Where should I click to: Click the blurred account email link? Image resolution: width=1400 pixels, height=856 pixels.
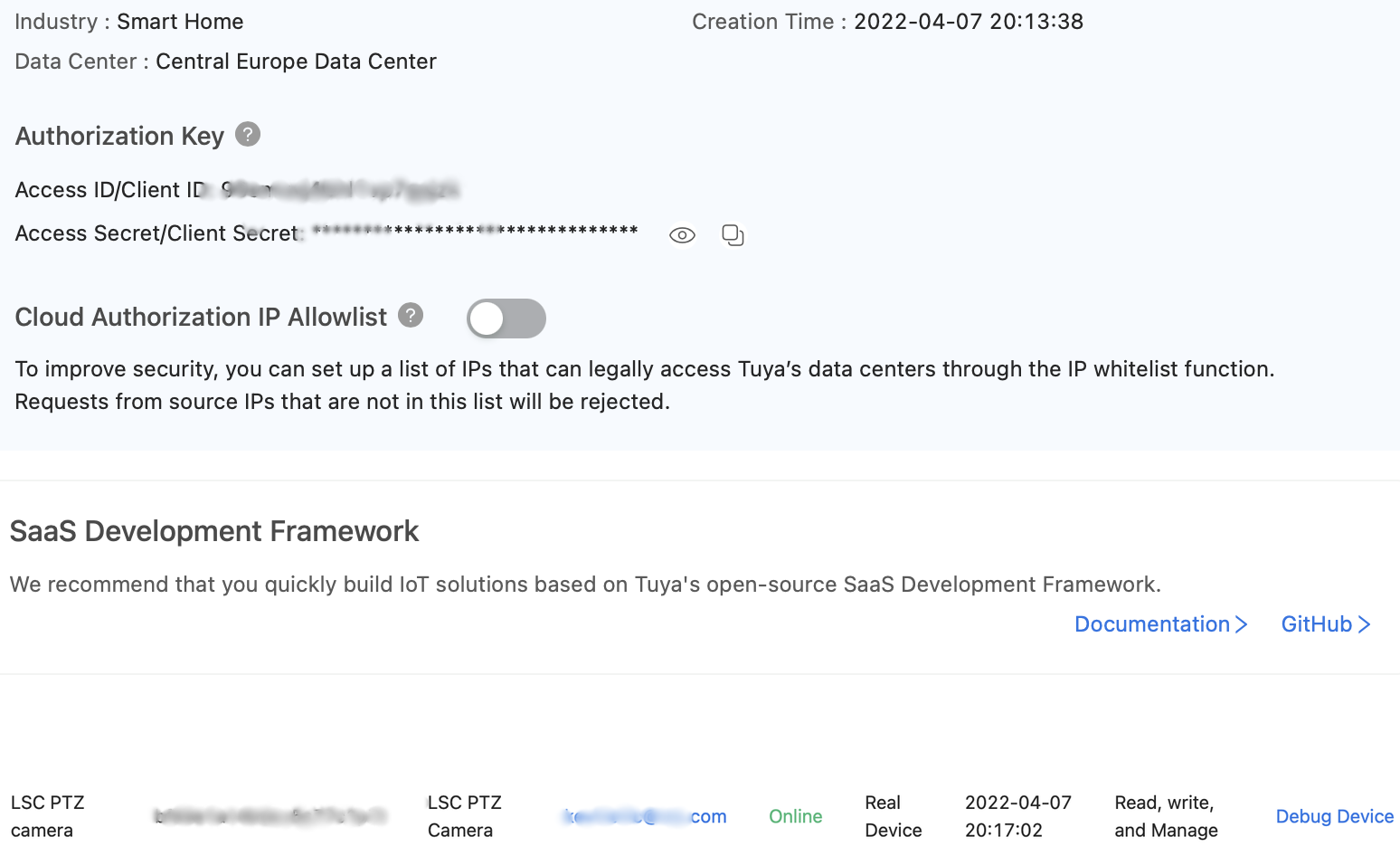click(x=645, y=816)
